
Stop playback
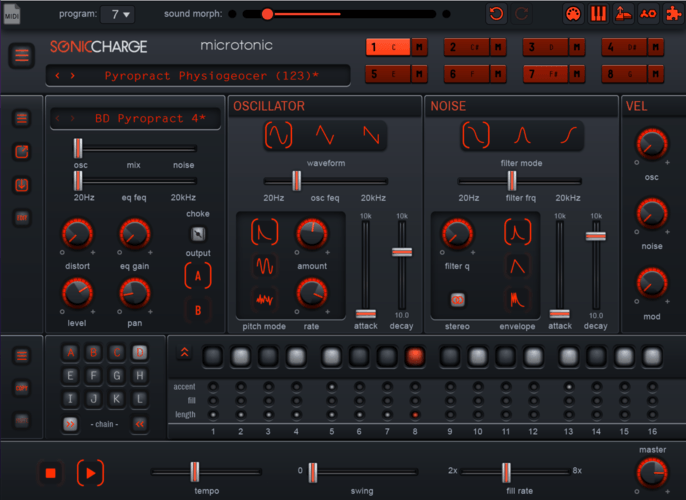51,473
